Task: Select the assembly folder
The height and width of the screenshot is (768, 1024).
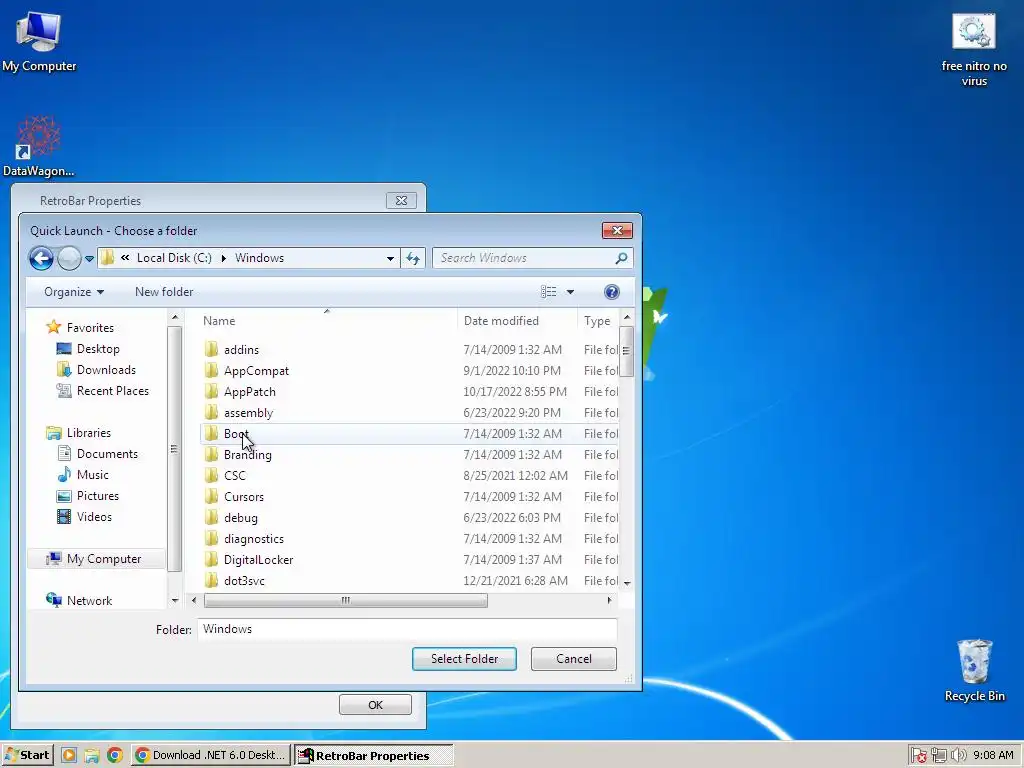Action: [248, 413]
